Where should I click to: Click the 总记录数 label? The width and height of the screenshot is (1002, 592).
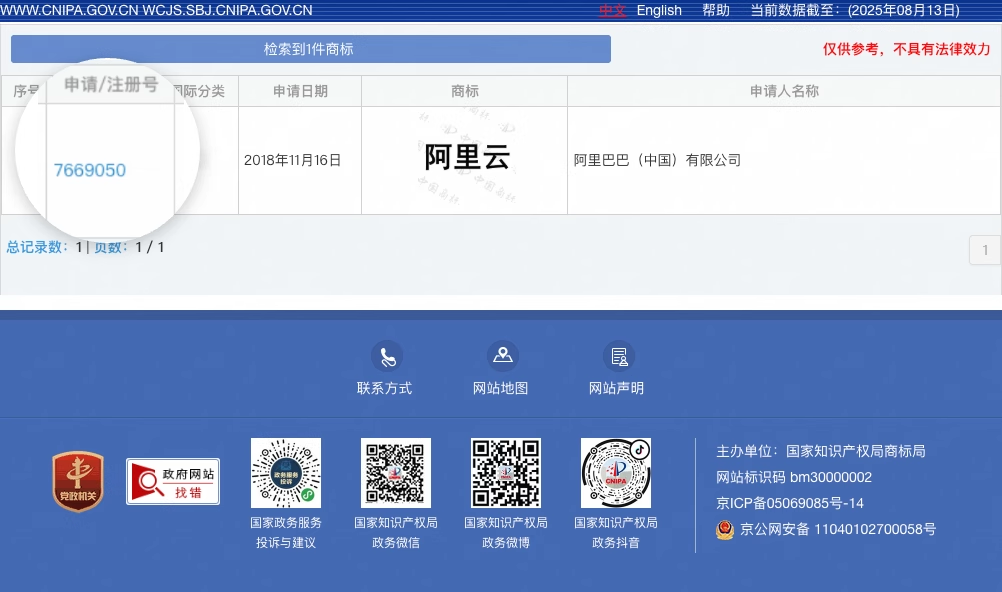pyautogui.click(x=37, y=247)
